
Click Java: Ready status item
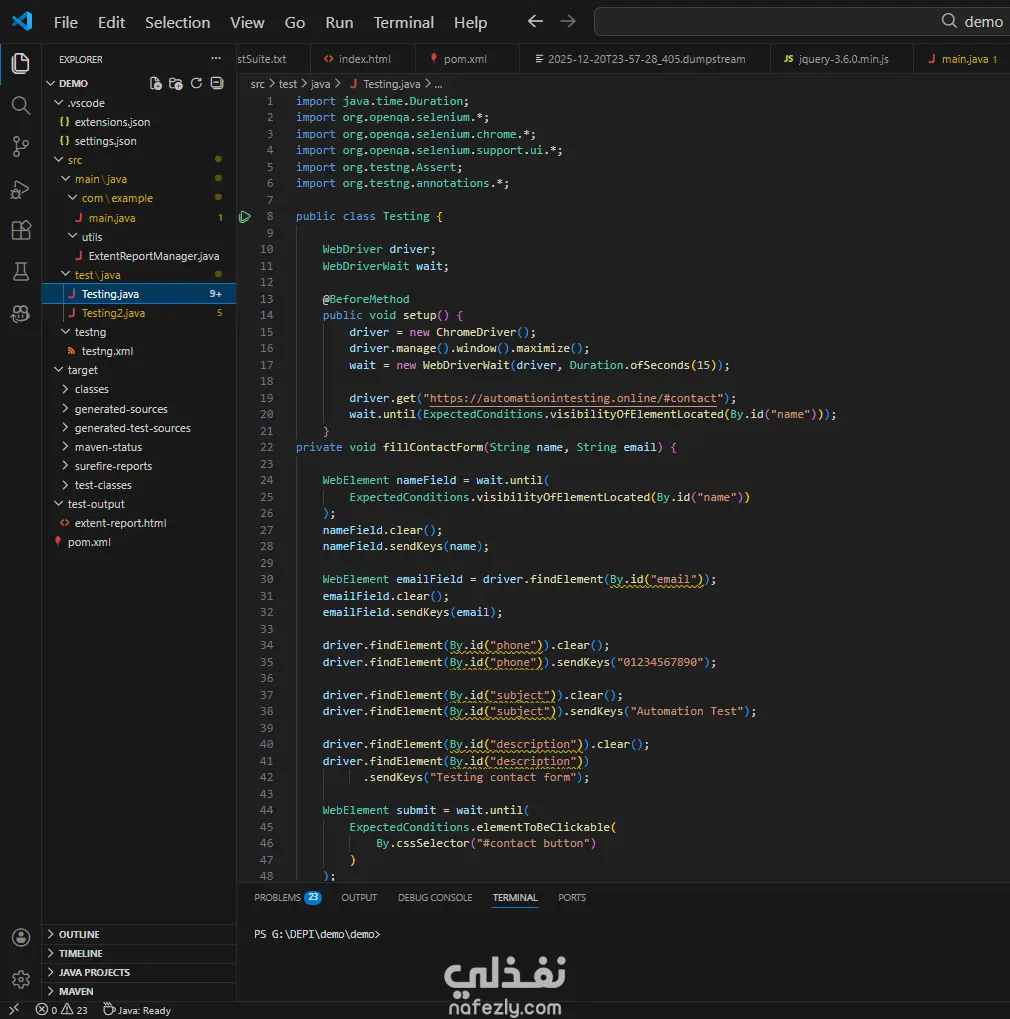[x=136, y=1010]
